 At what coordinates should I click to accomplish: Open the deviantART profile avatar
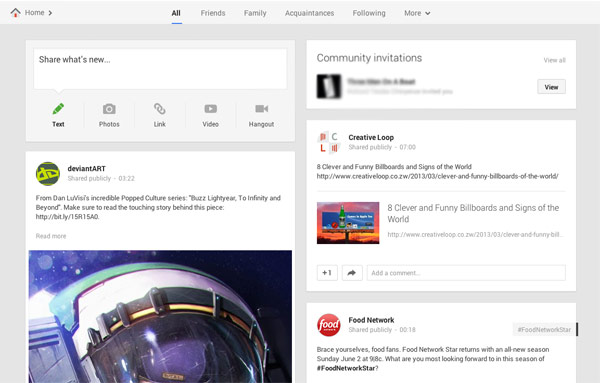[48, 174]
